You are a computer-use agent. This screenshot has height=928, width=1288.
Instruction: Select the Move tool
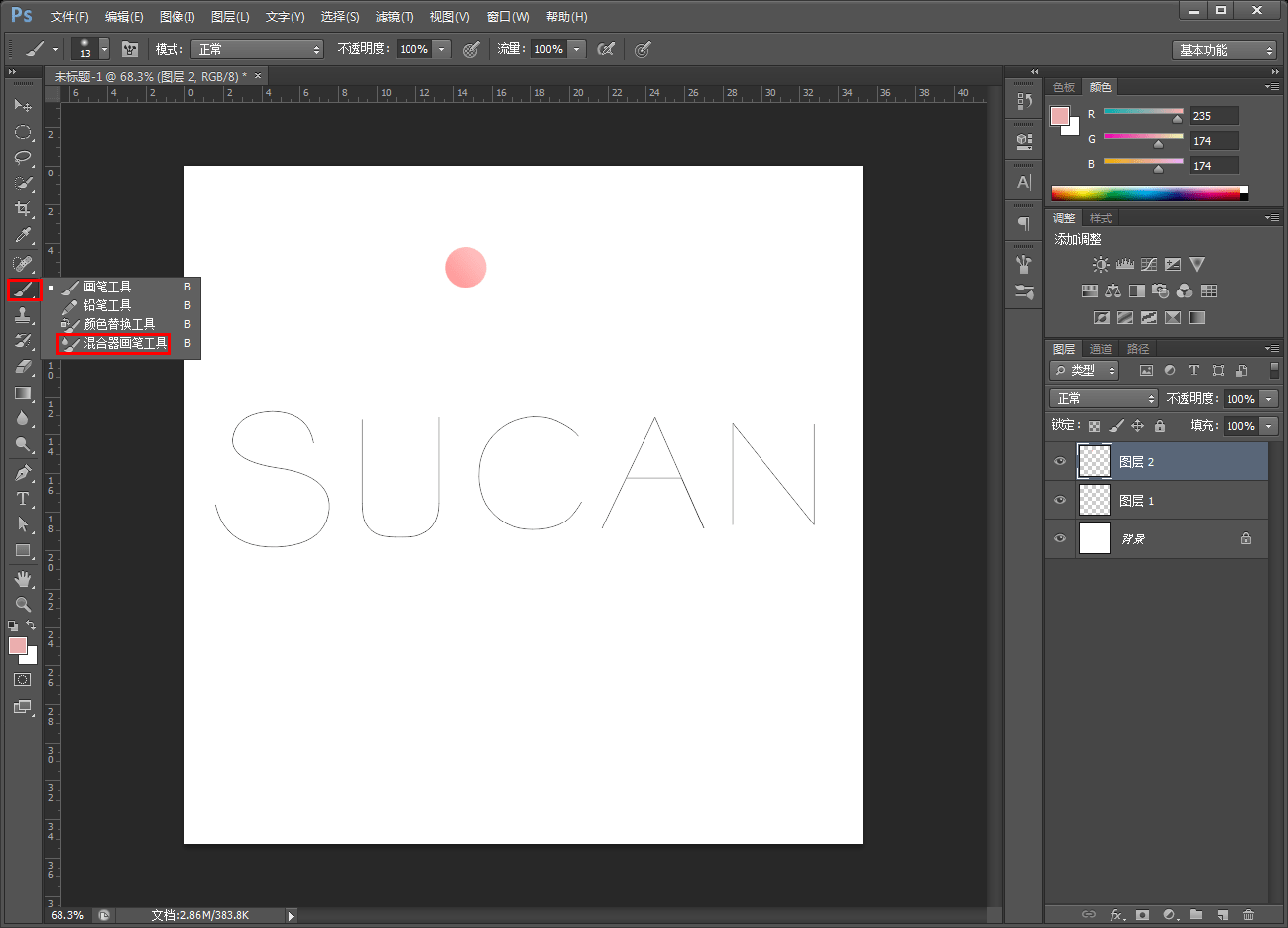pyautogui.click(x=23, y=105)
